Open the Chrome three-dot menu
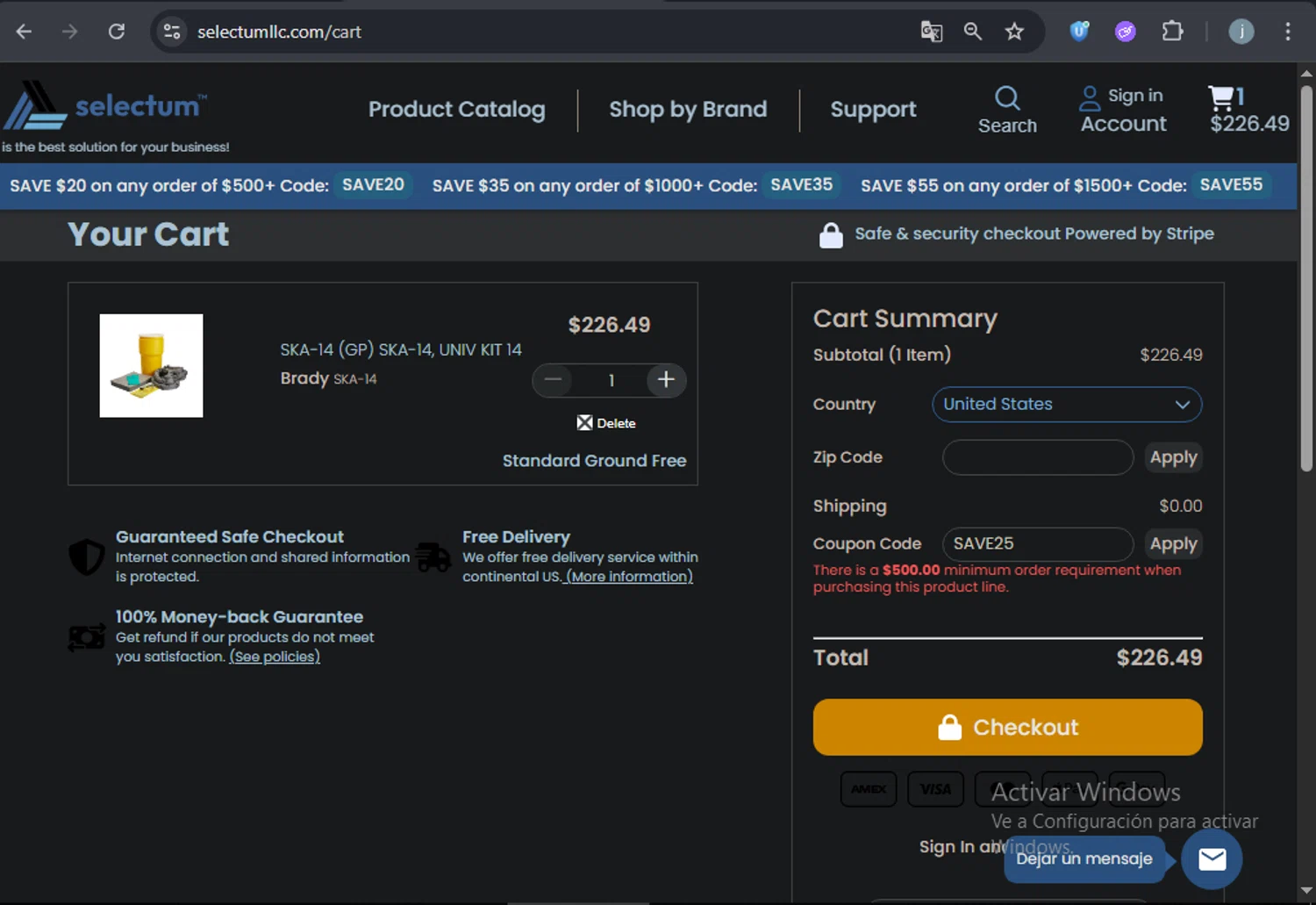1316x905 pixels. (x=1288, y=32)
